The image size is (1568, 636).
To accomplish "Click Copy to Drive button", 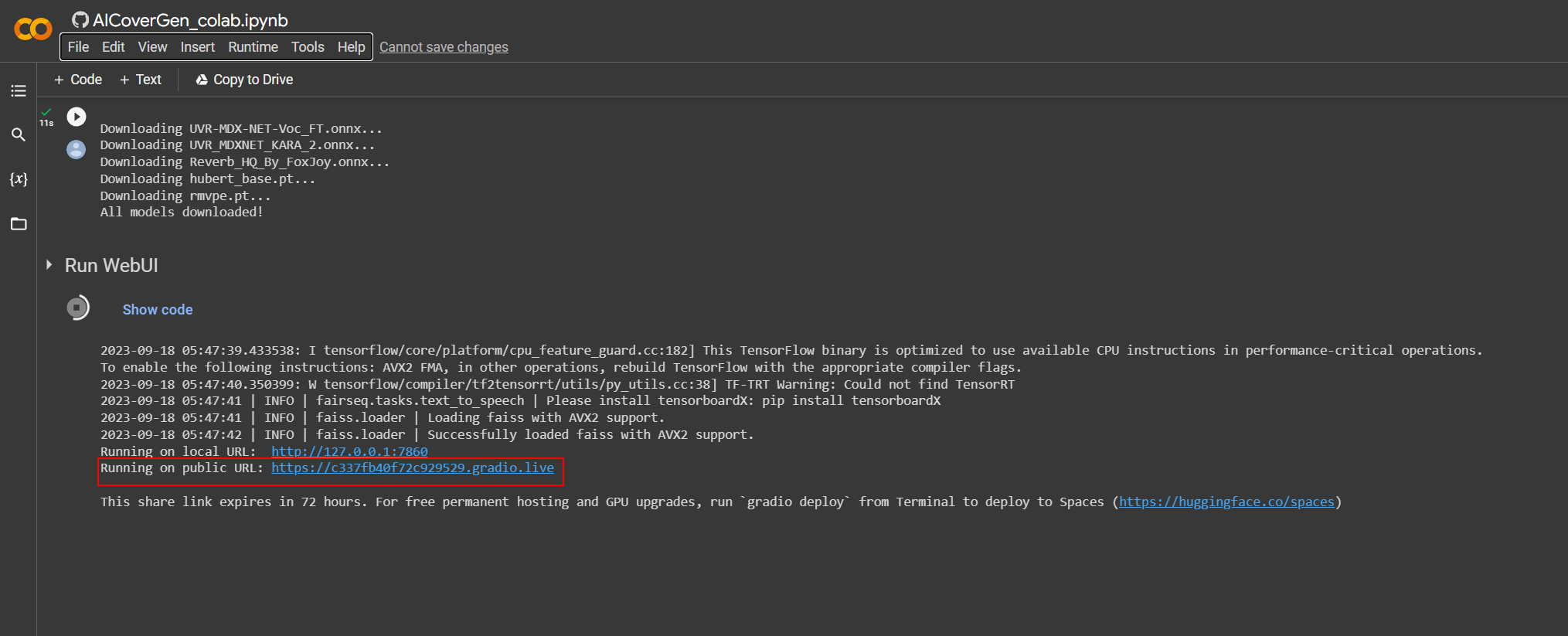I will 244,80.
